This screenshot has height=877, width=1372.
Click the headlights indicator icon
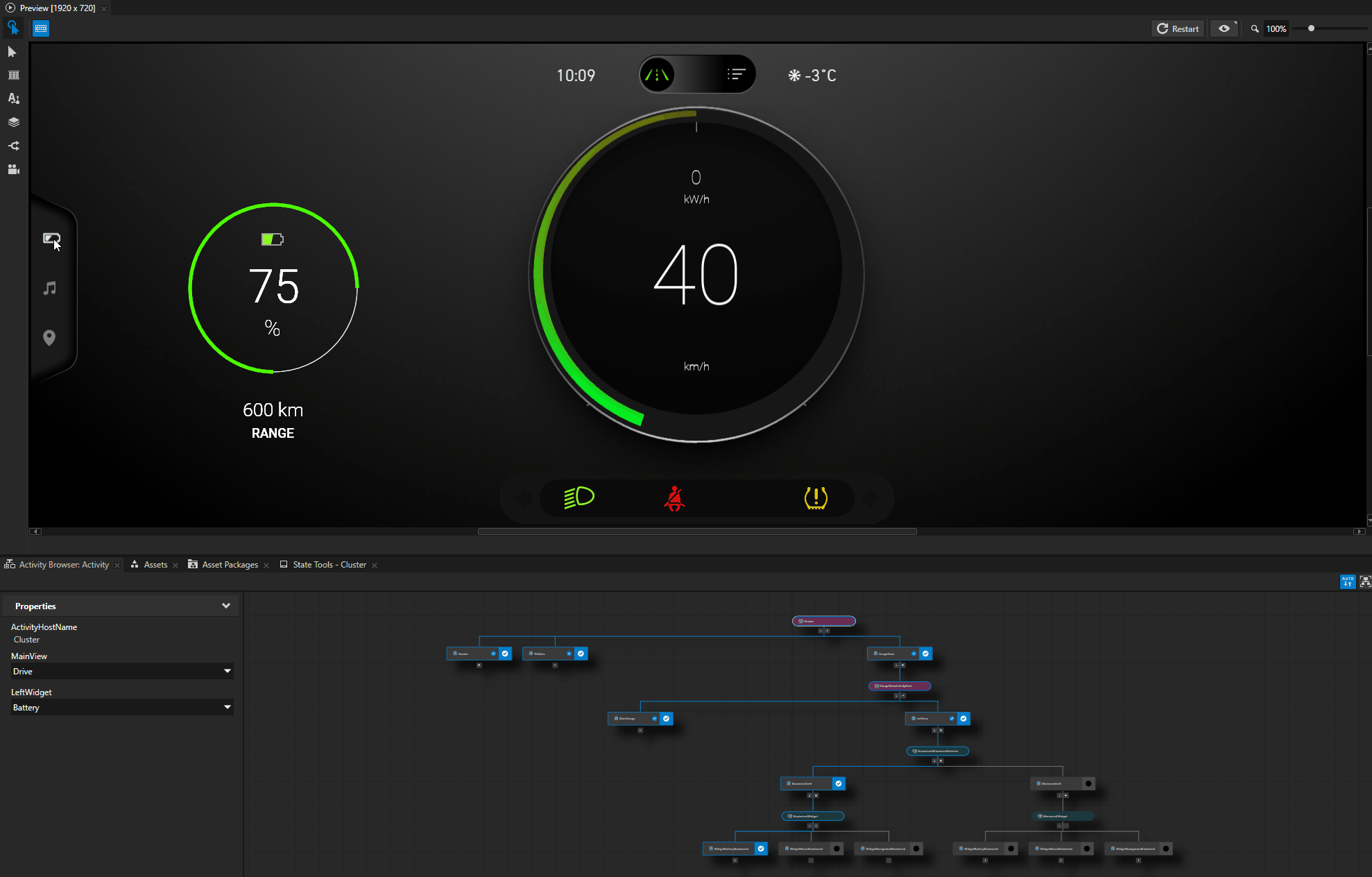(577, 497)
